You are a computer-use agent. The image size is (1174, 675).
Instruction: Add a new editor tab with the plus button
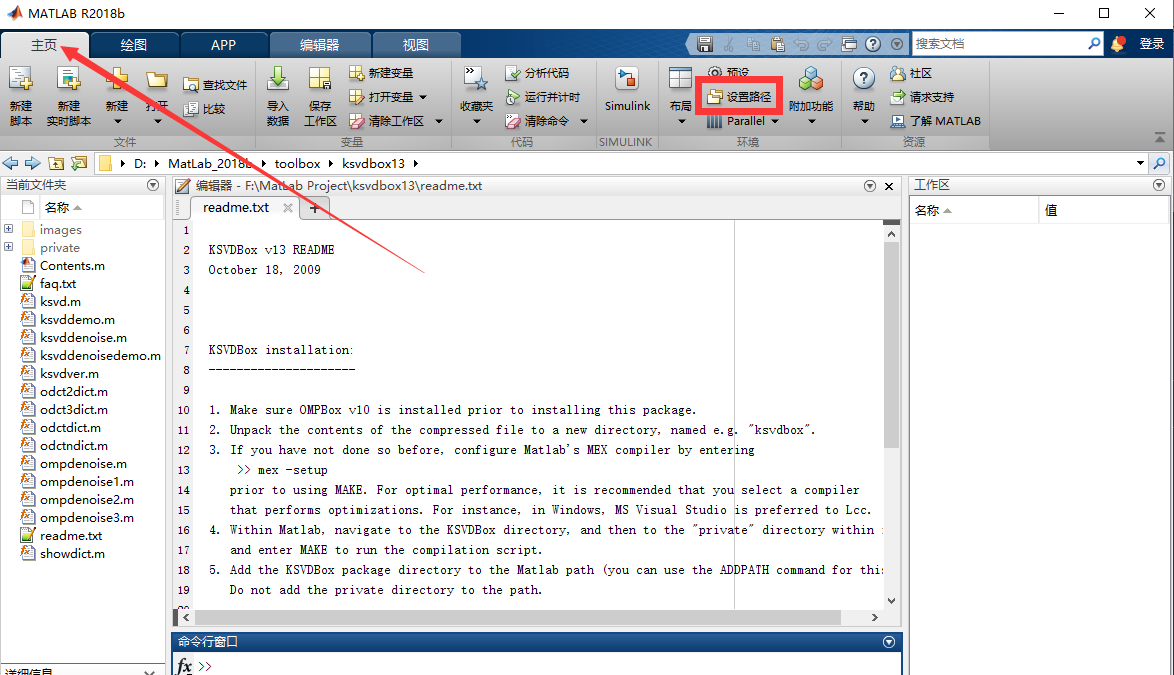pyautogui.click(x=314, y=208)
